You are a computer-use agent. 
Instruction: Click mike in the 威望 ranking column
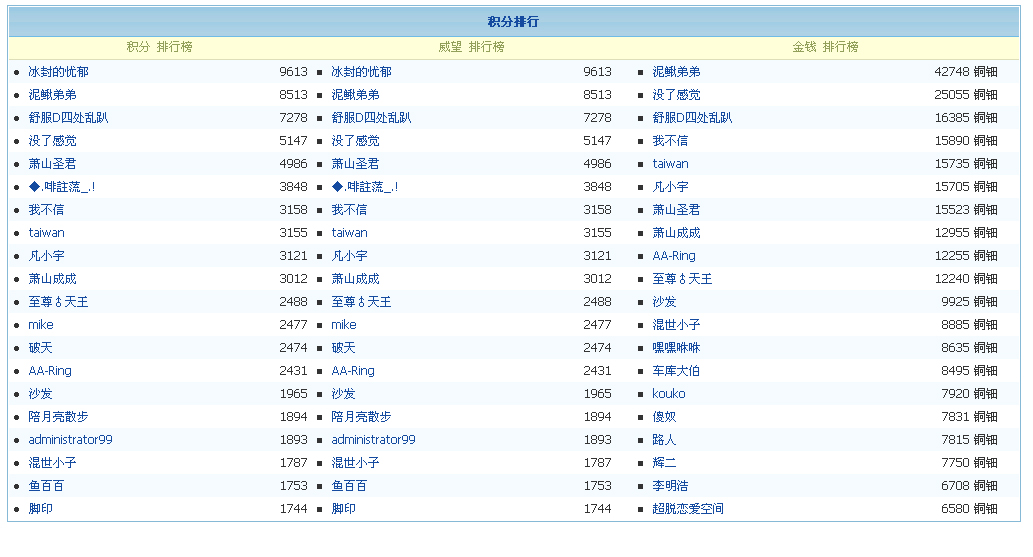pos(344,325)
